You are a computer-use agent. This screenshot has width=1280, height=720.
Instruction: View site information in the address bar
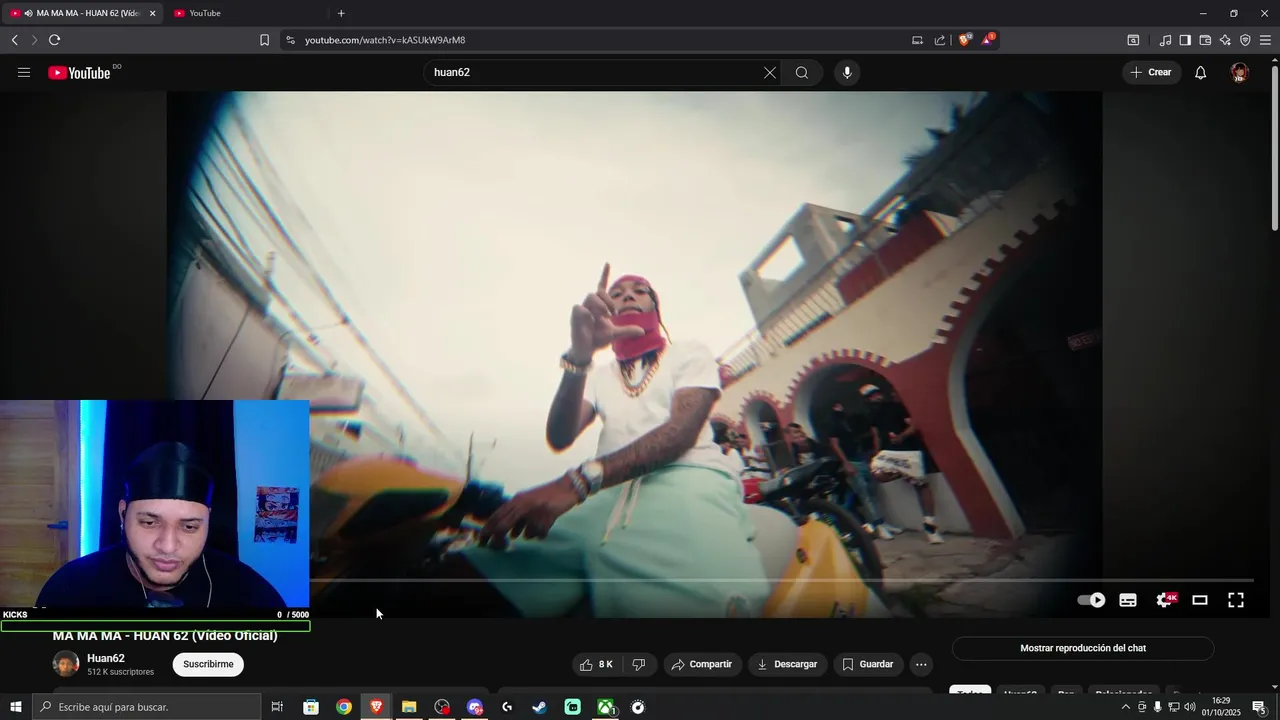(290, 40)
